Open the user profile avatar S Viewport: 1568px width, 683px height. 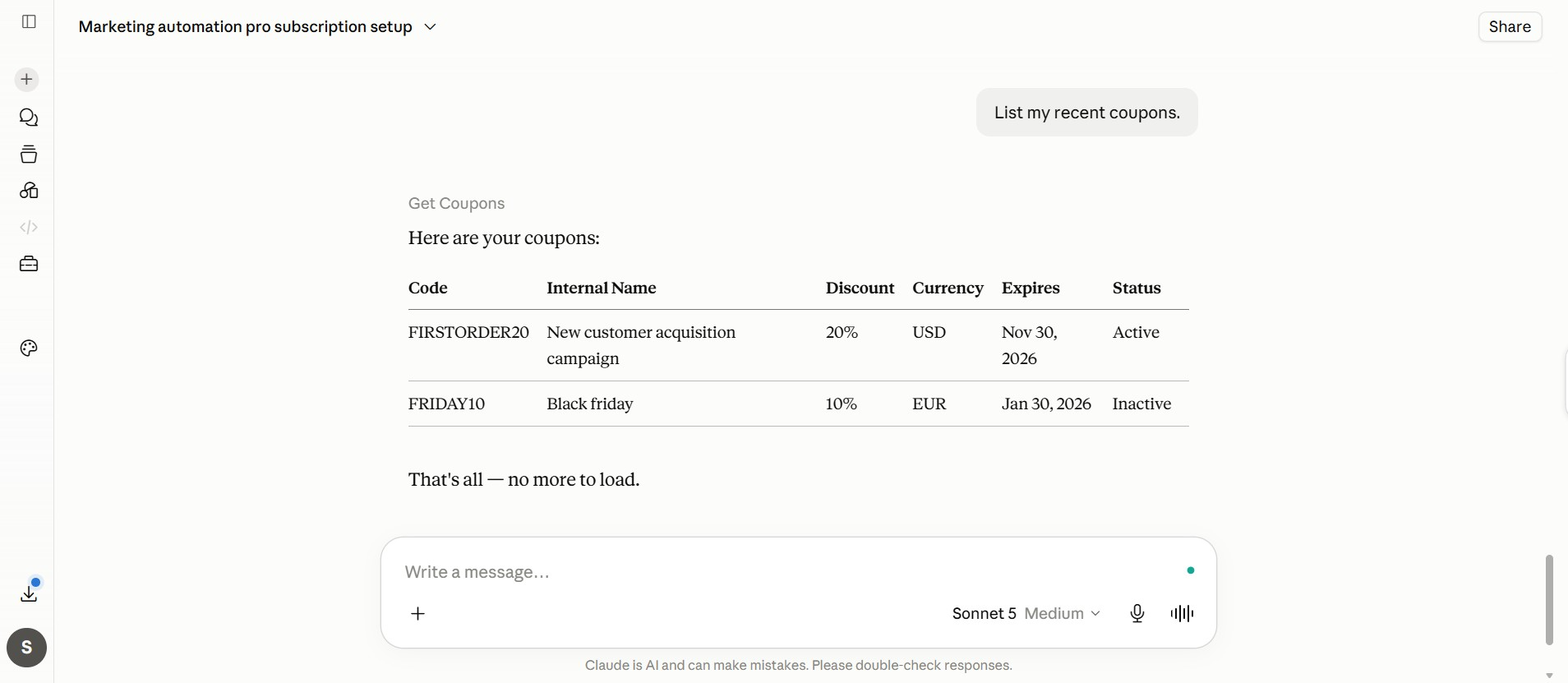tap(27, 648)
